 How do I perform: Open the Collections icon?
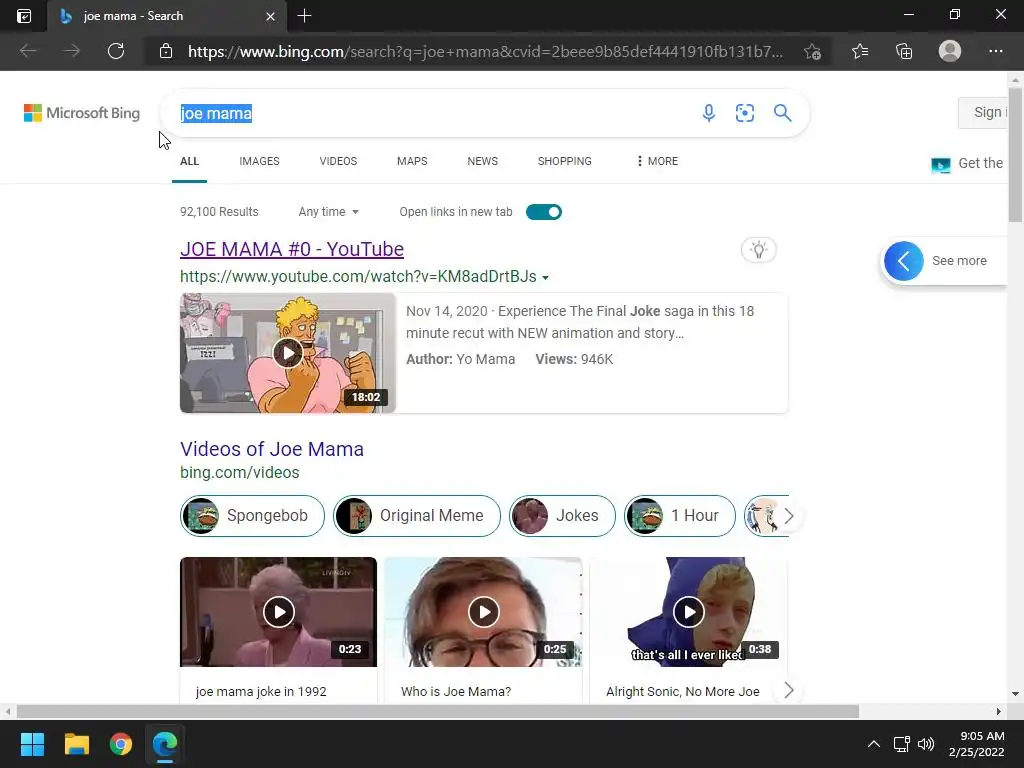pyautogui.click(x=904, y=51)
